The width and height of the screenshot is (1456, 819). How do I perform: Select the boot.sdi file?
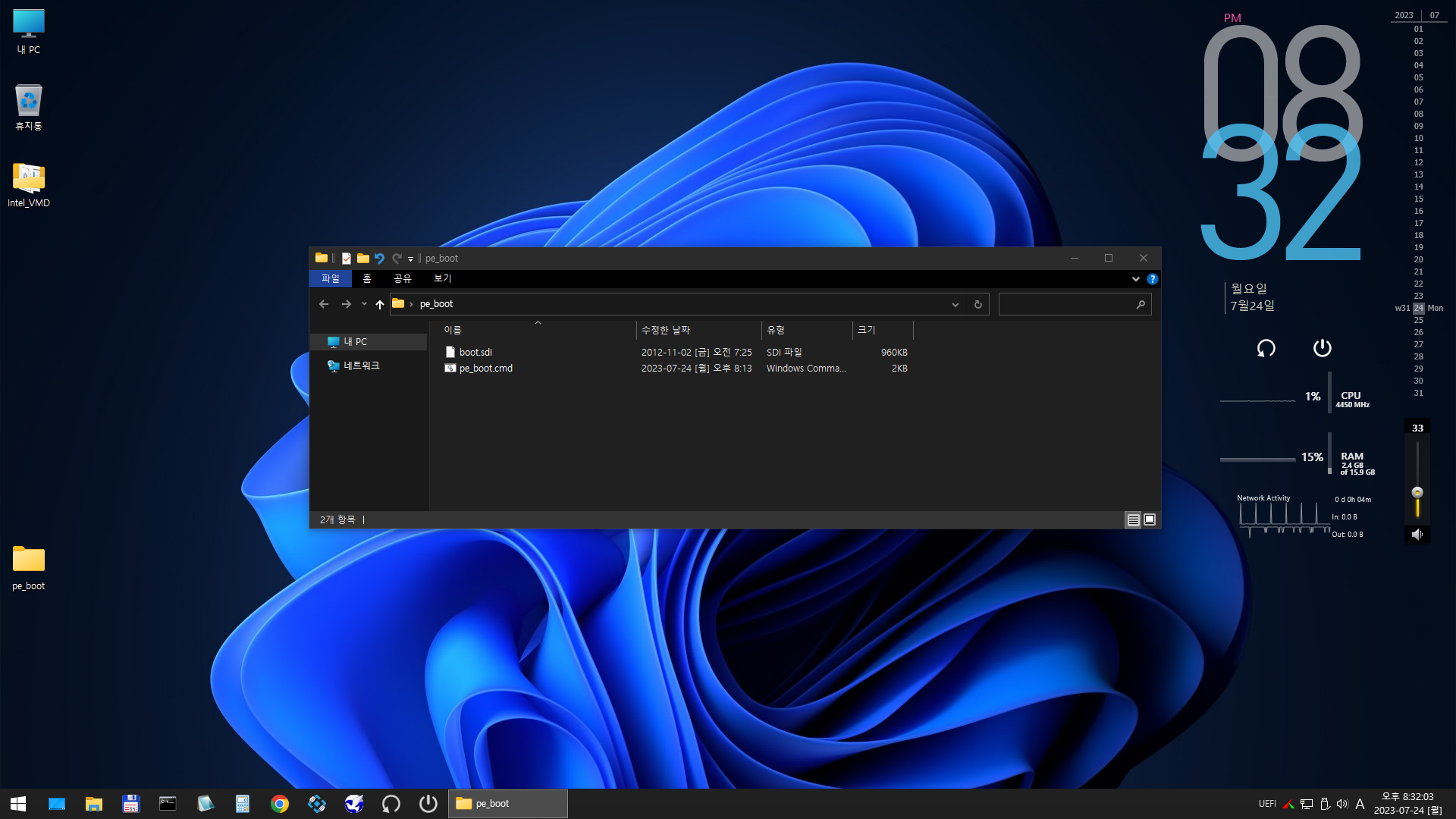[475, 353]
